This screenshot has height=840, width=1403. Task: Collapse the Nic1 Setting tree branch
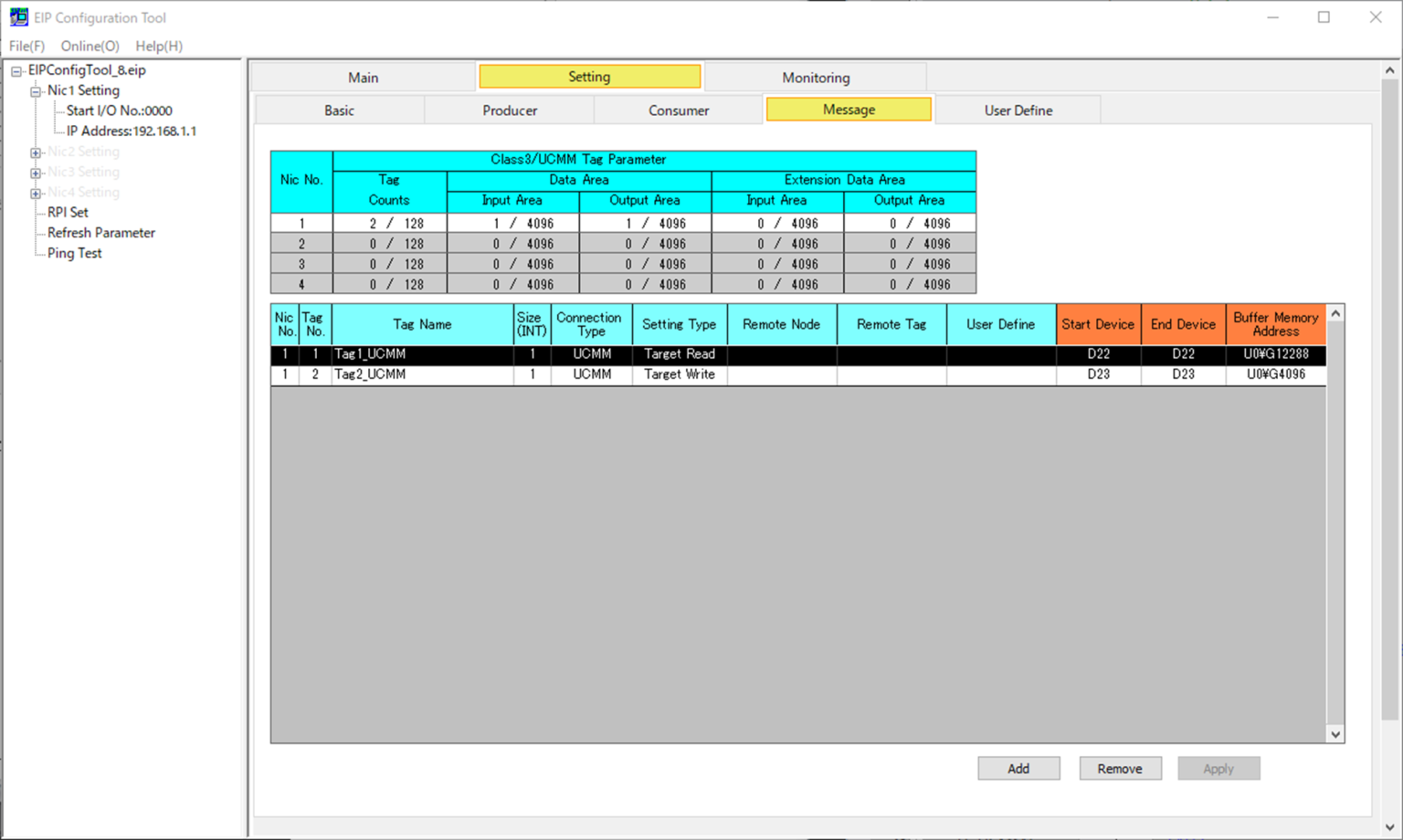tap(36, 90)
